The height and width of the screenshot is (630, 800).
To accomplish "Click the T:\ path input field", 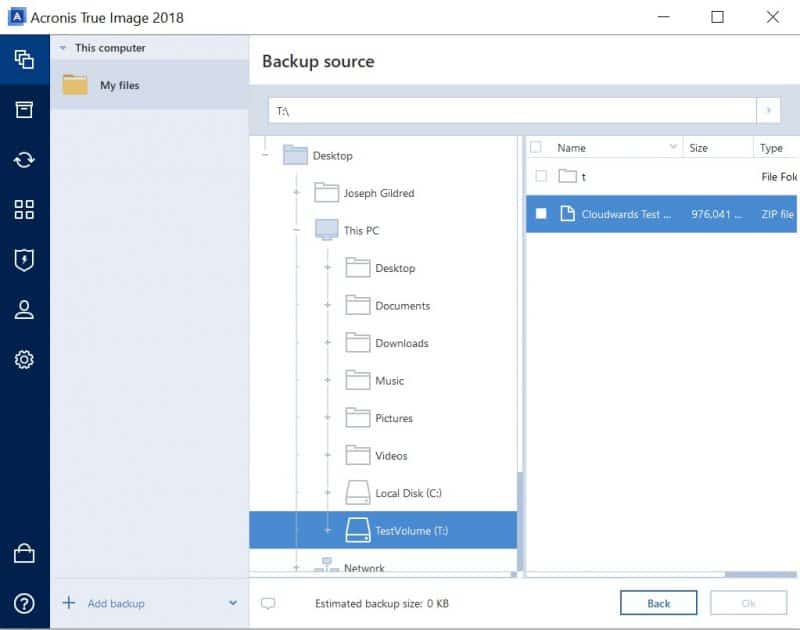I will coord(512,110).
